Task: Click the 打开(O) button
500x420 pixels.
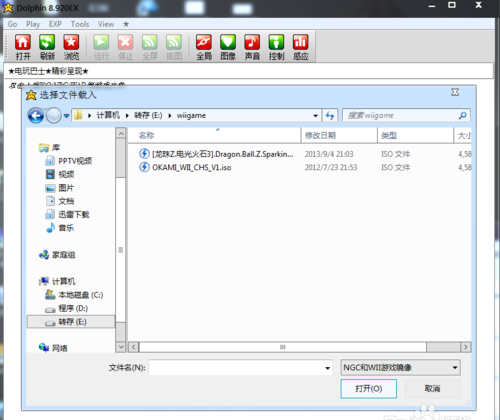Action: (369, 389)
